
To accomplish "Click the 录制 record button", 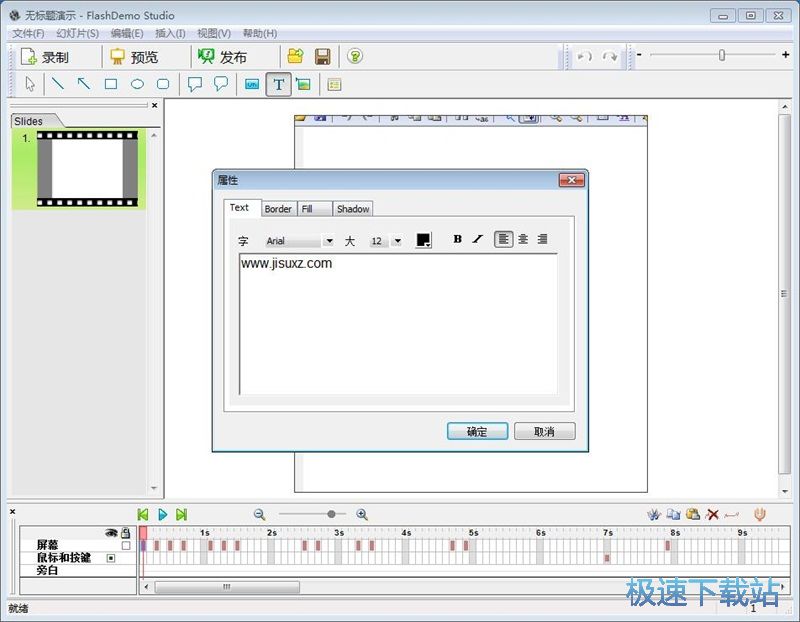I will pyautogui.click(x=45, y=57).
